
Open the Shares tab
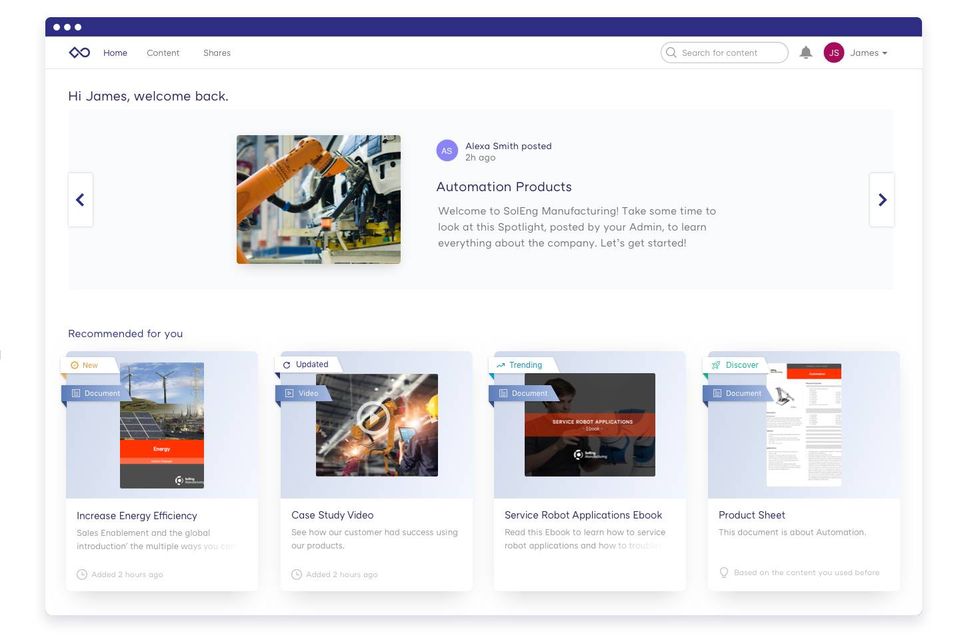pos(217,53)
